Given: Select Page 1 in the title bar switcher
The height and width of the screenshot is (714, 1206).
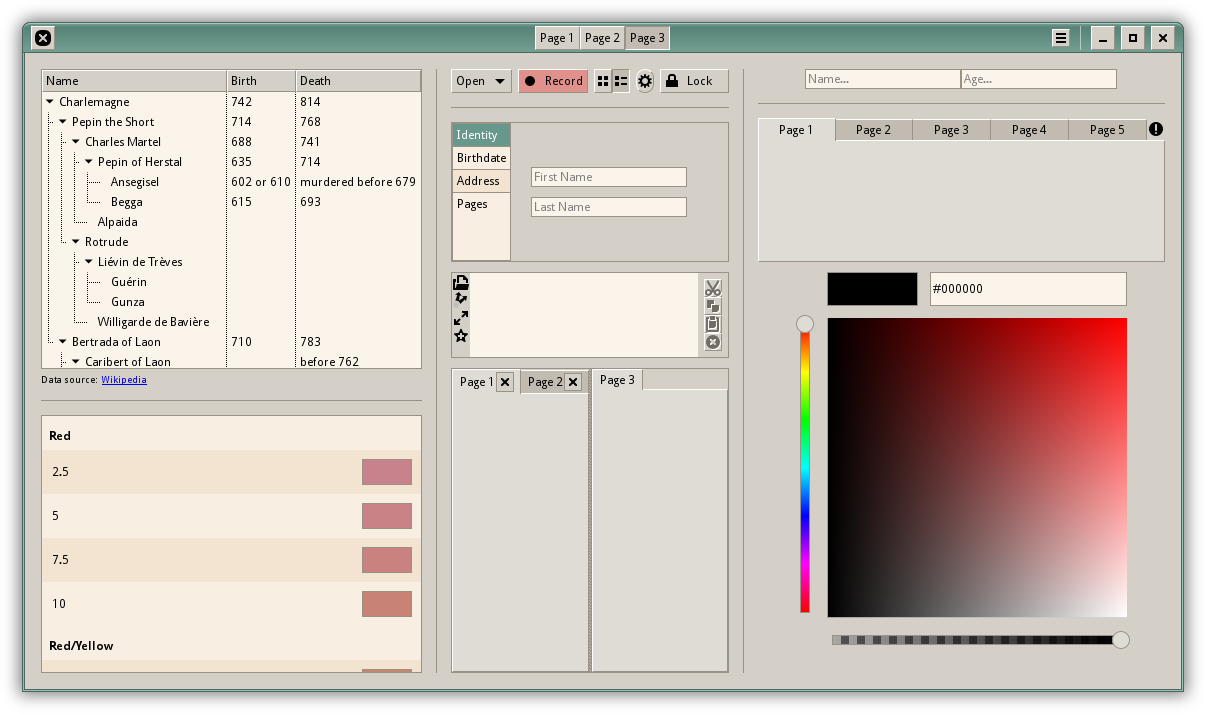Looking at the screenshot, I should [557, 38].
